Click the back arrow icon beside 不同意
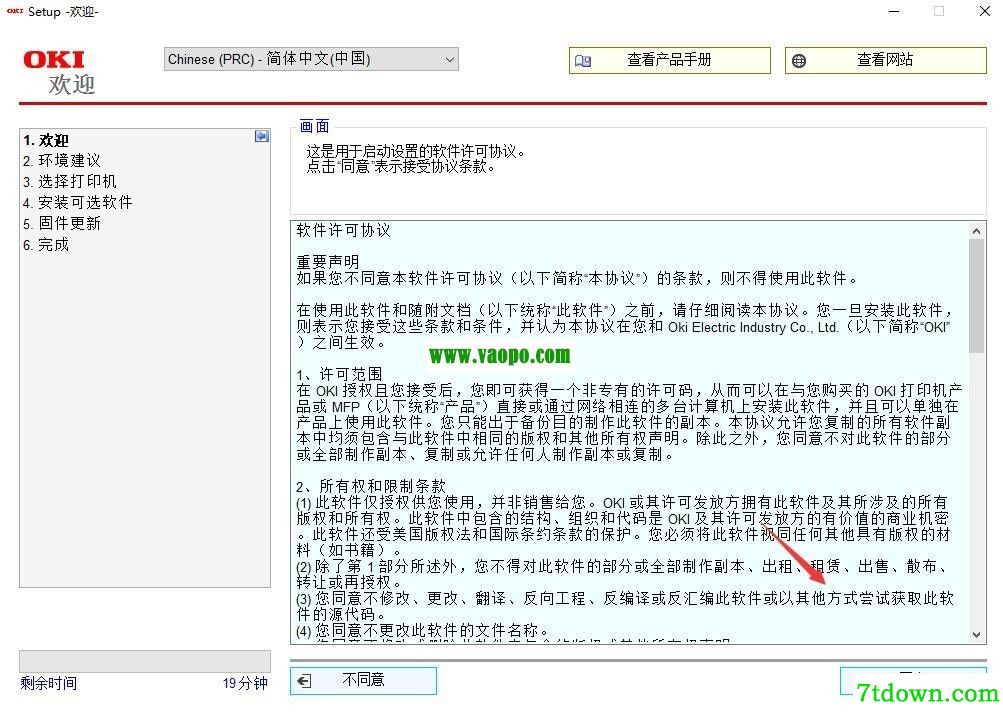Screen dimensions: 1003x712 coord(304,681)
